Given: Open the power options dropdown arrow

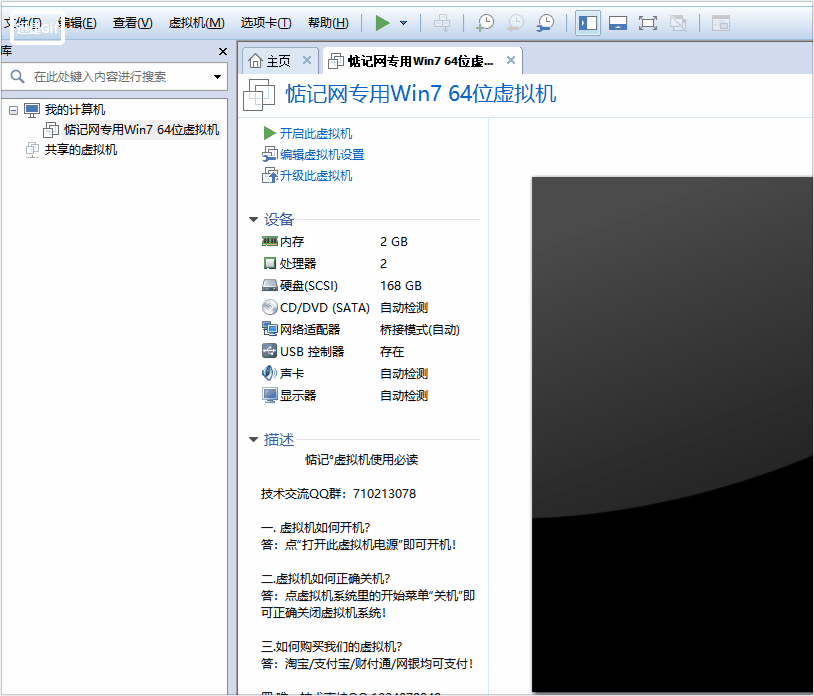Looking at the screenshot, I should pyautogui.click(x=403, y=23).
